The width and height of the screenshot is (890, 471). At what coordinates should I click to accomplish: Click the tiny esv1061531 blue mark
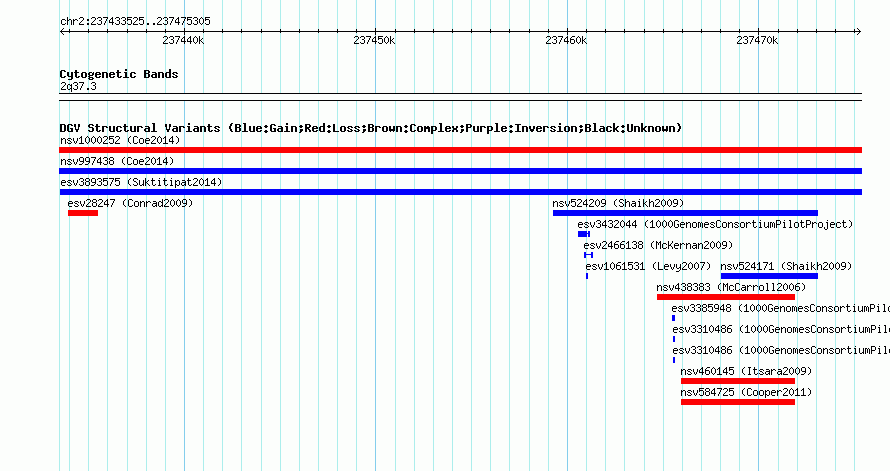[587, 276]
